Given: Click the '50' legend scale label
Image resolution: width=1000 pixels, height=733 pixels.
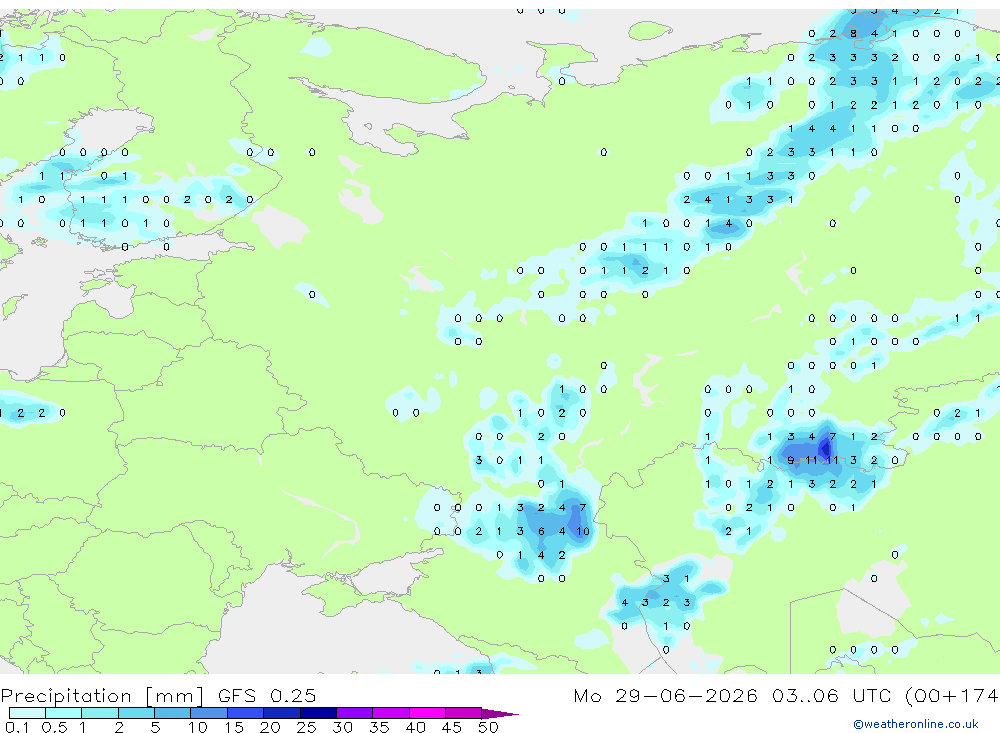Looking at the screenshot, I should (x=489, y=727).
